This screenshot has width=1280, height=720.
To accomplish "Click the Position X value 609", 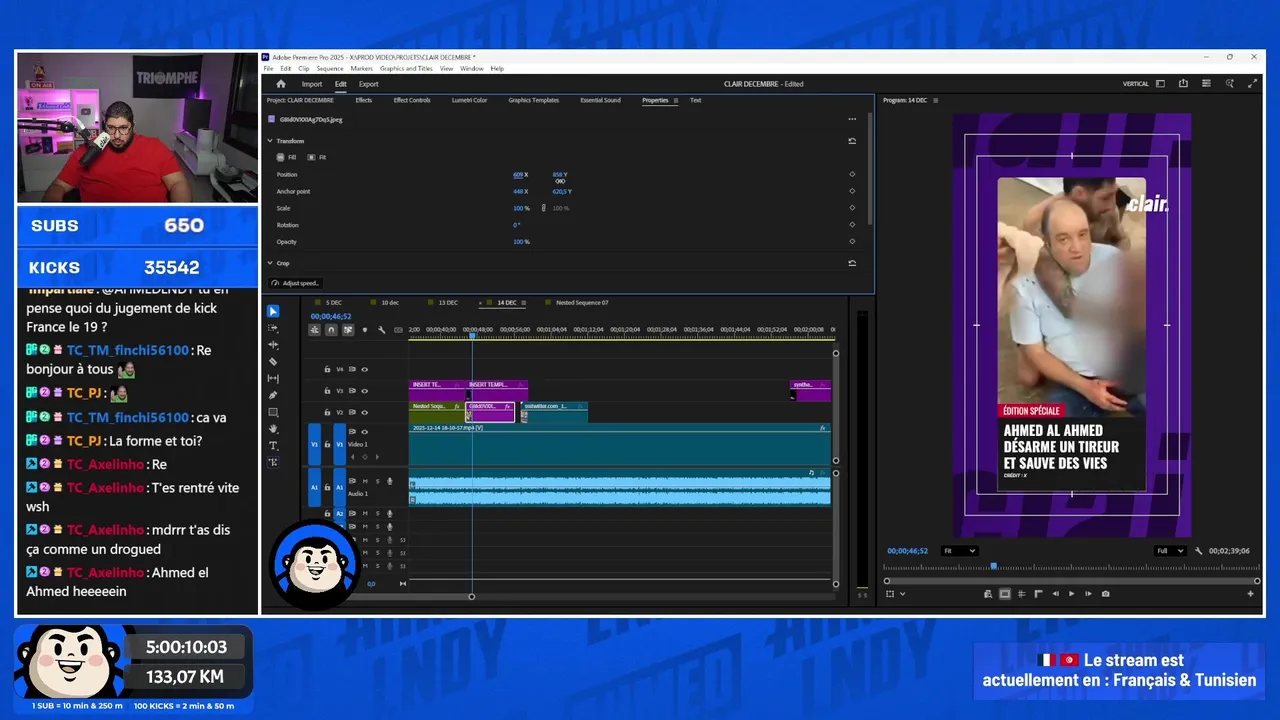I will [518, 175].
